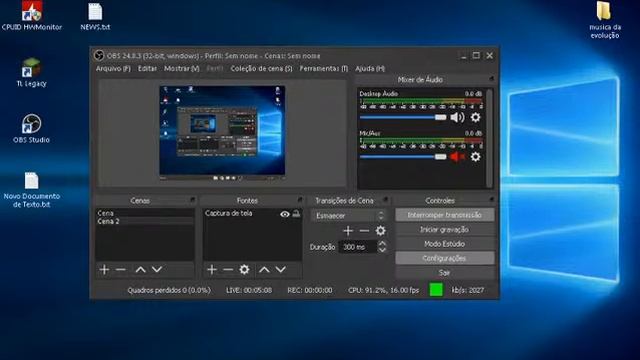Move source up in Fontes list

pyautogui.click(x=264, y=269)
